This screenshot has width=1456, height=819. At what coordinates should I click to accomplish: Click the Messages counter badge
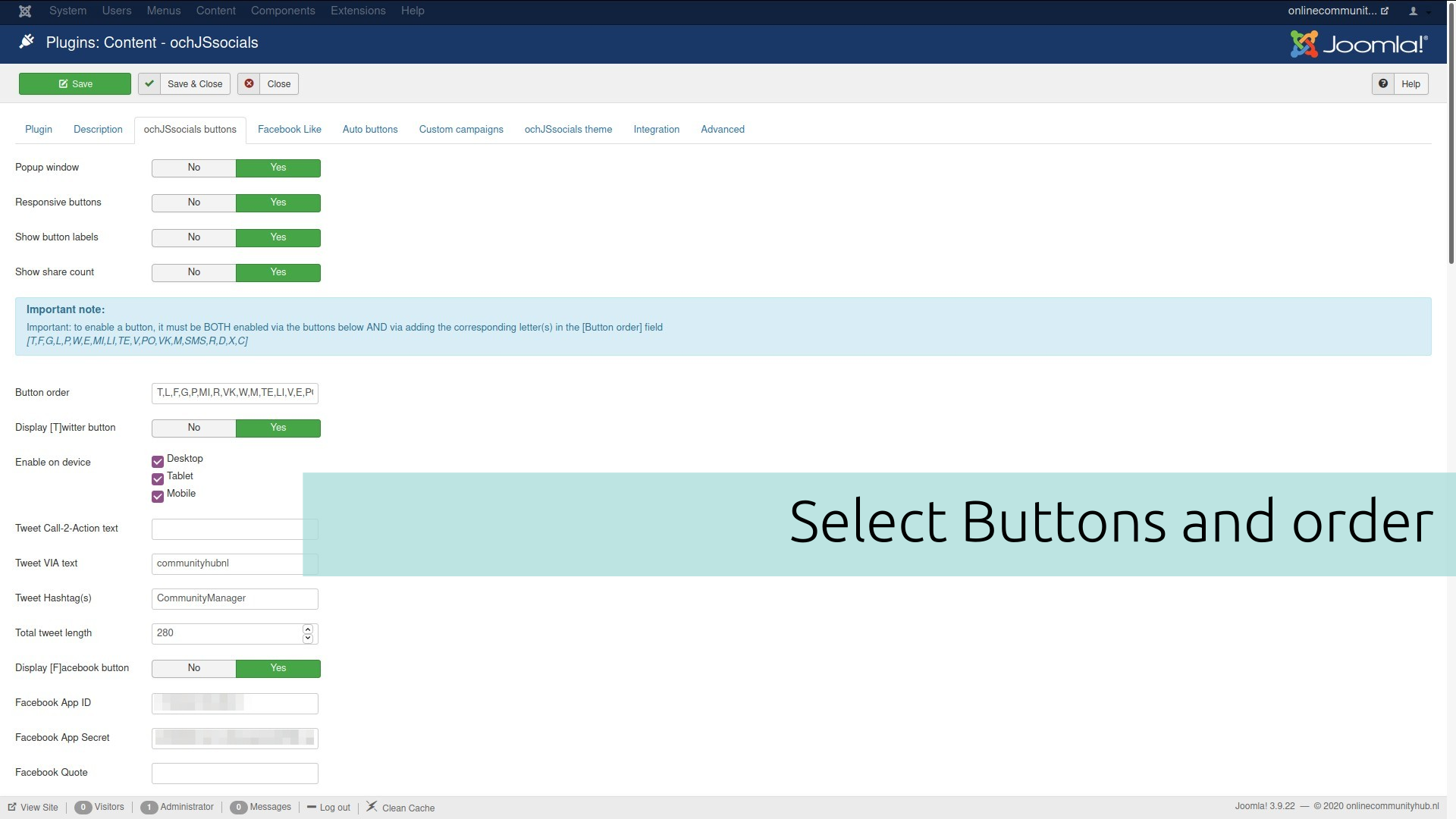pyautogui.click(x=239, y=807)
